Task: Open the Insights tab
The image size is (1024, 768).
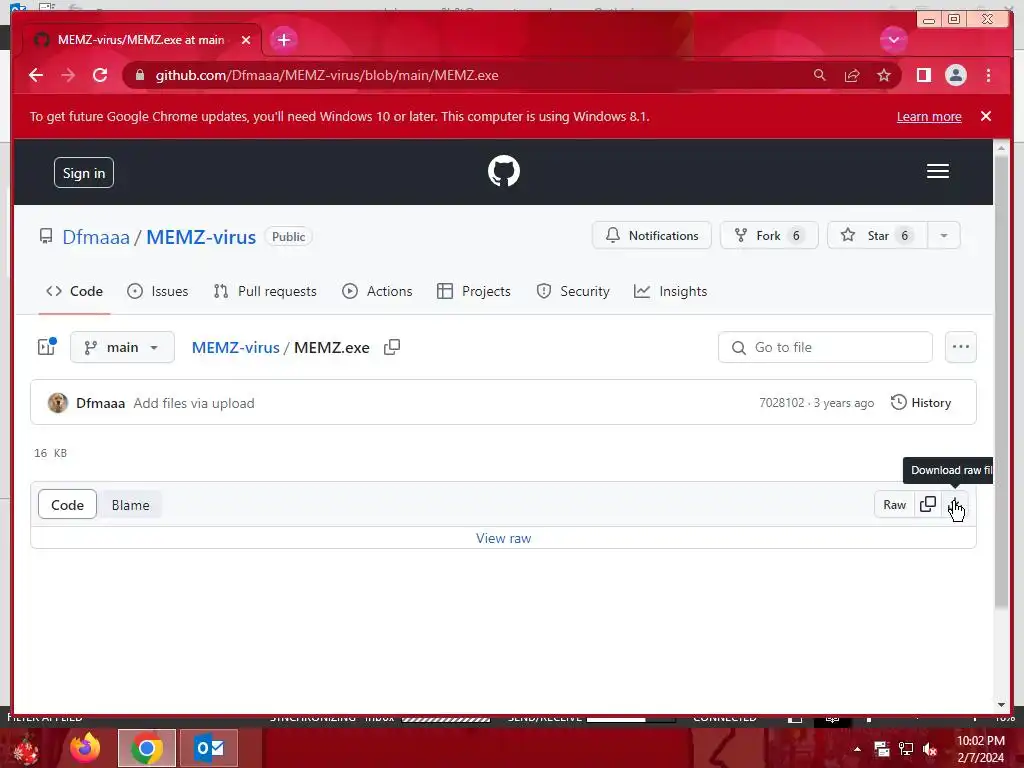Action: (x=670, y=291)
